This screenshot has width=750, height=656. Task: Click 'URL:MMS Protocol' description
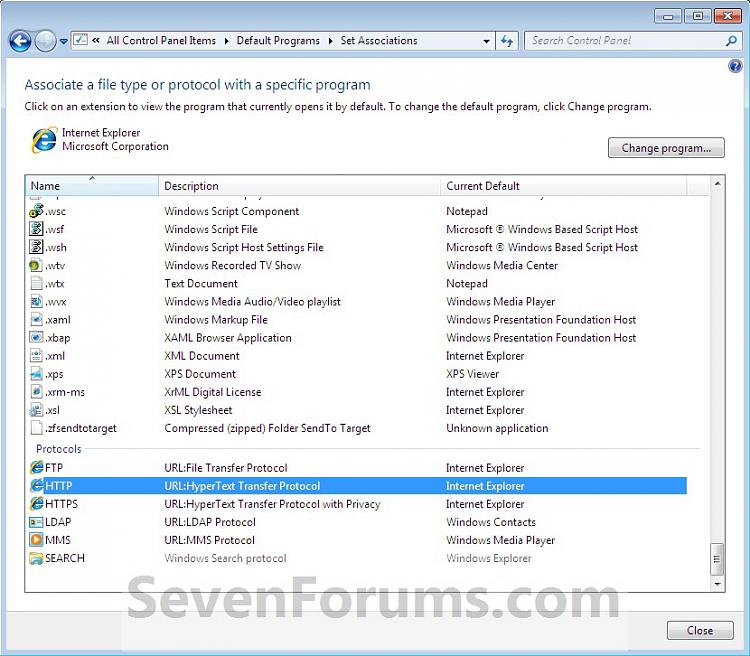210,540
